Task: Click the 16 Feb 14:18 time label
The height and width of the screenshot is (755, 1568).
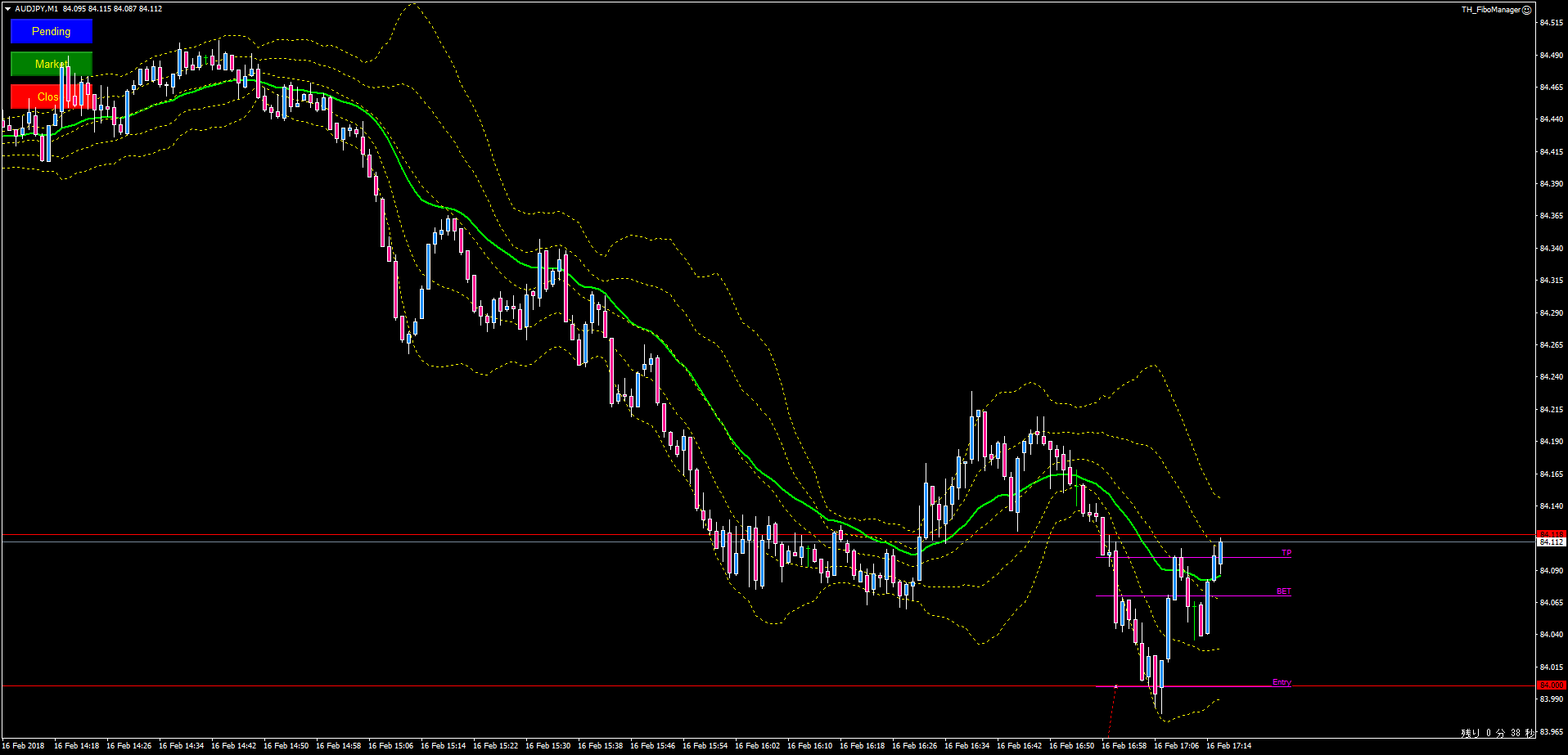Action: pos(77,746)
